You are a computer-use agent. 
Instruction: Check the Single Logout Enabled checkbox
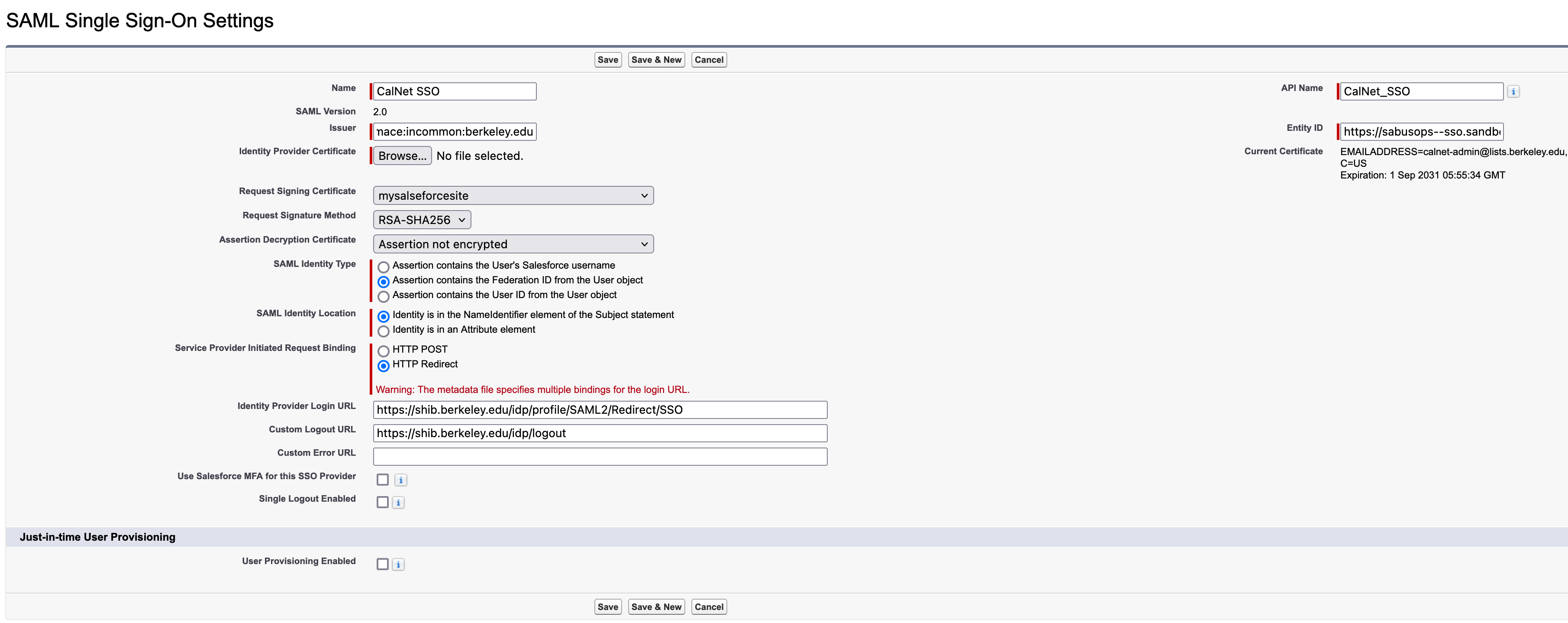(383, 503)
